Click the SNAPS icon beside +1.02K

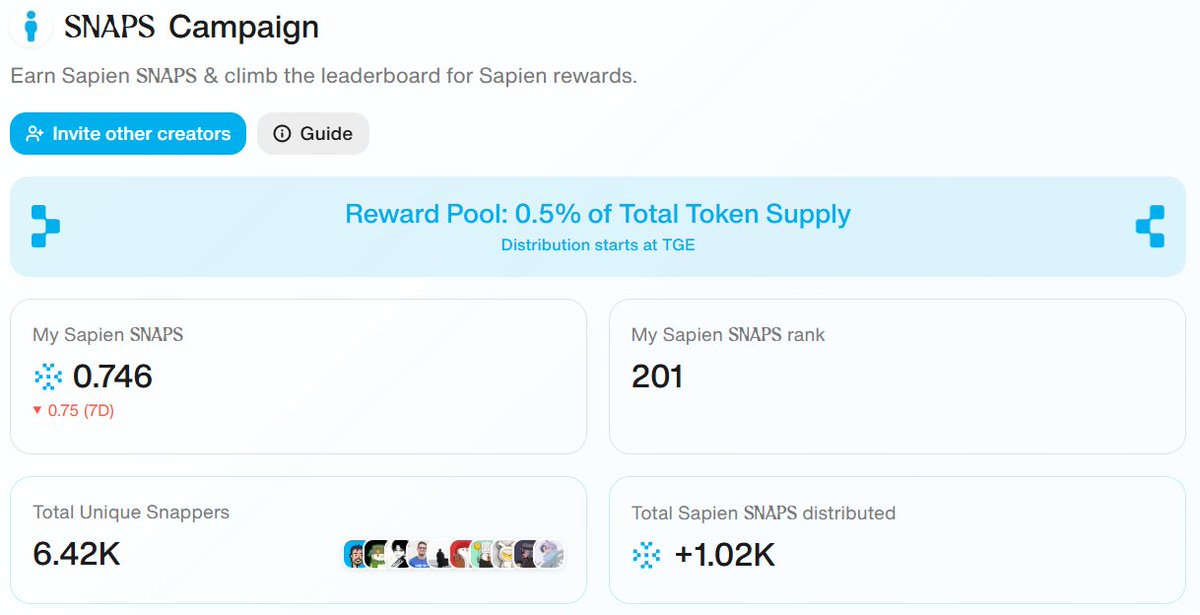pos(646,555)
